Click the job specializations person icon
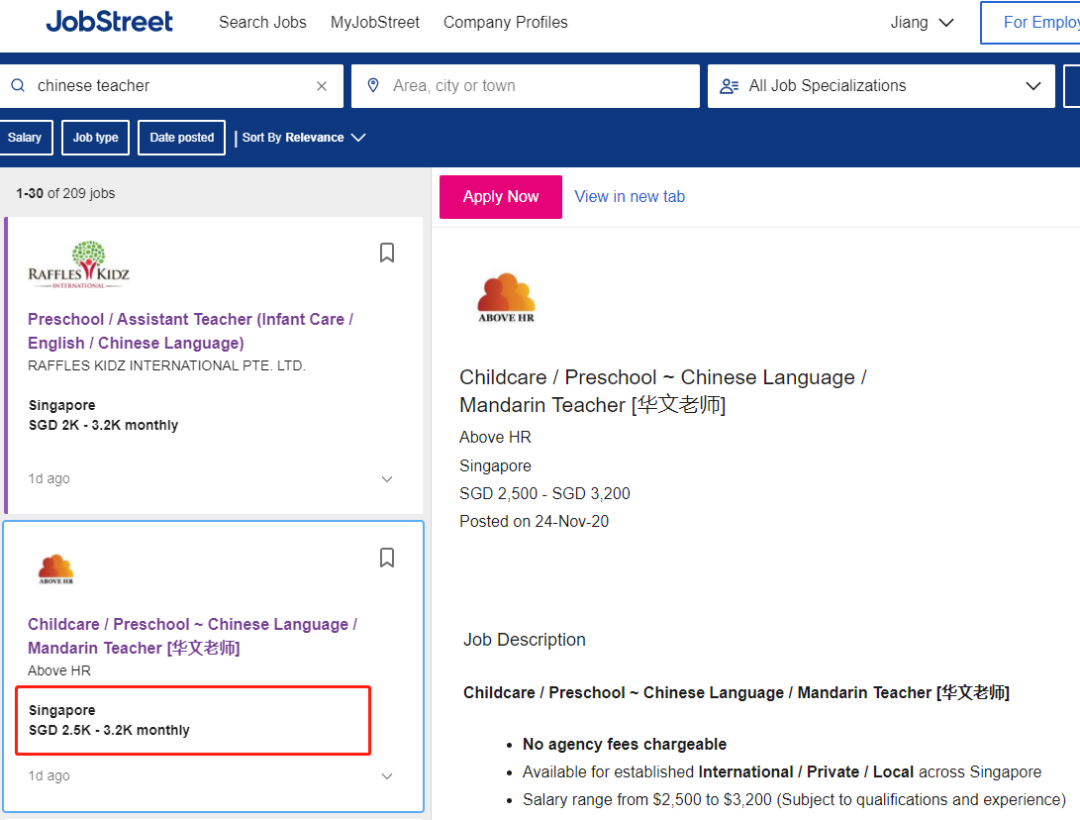1080x820 pixels. click(729, 86)
